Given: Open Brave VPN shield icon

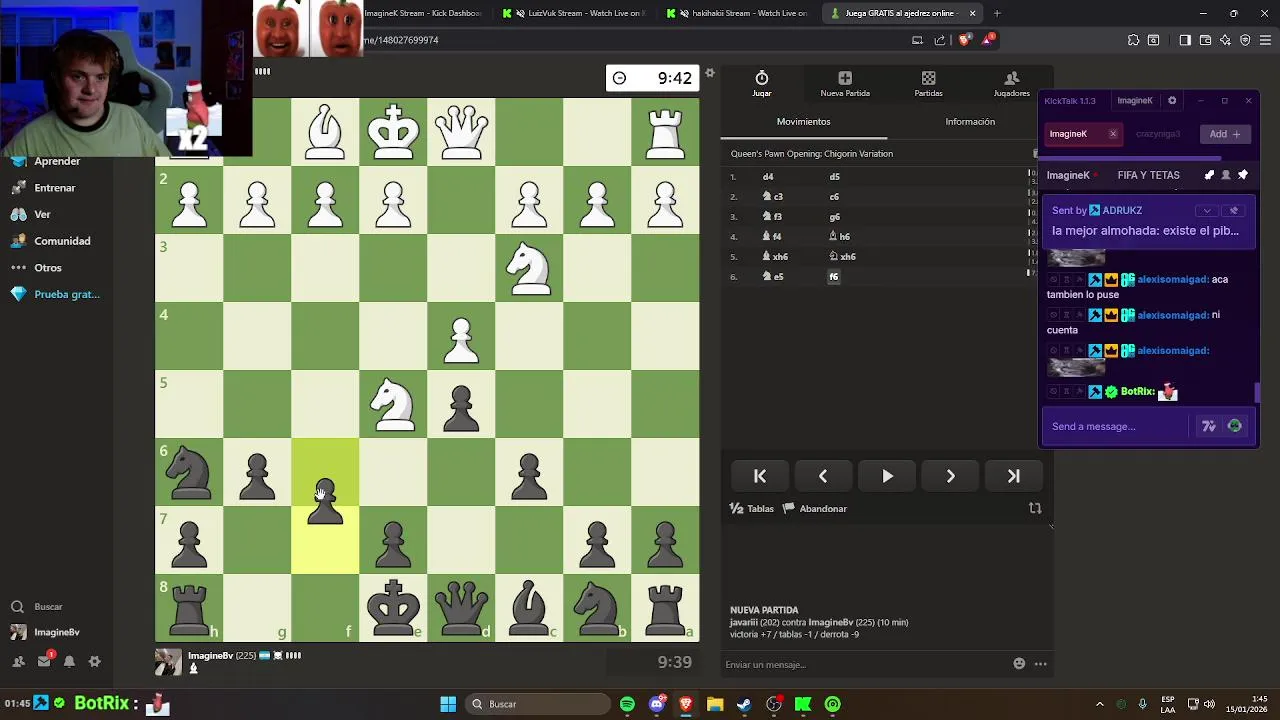Looking at the screenshot, I should point(1245,40).
